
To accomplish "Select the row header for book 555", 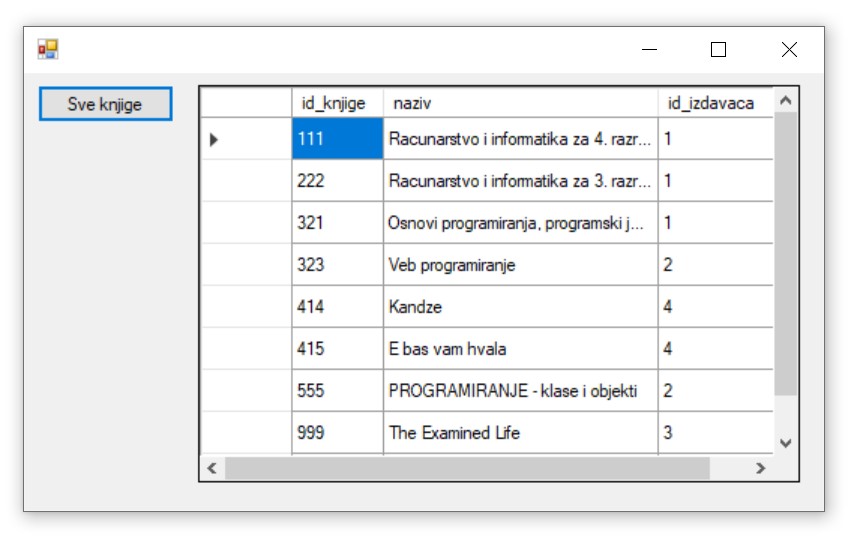I will pos(246,391).
